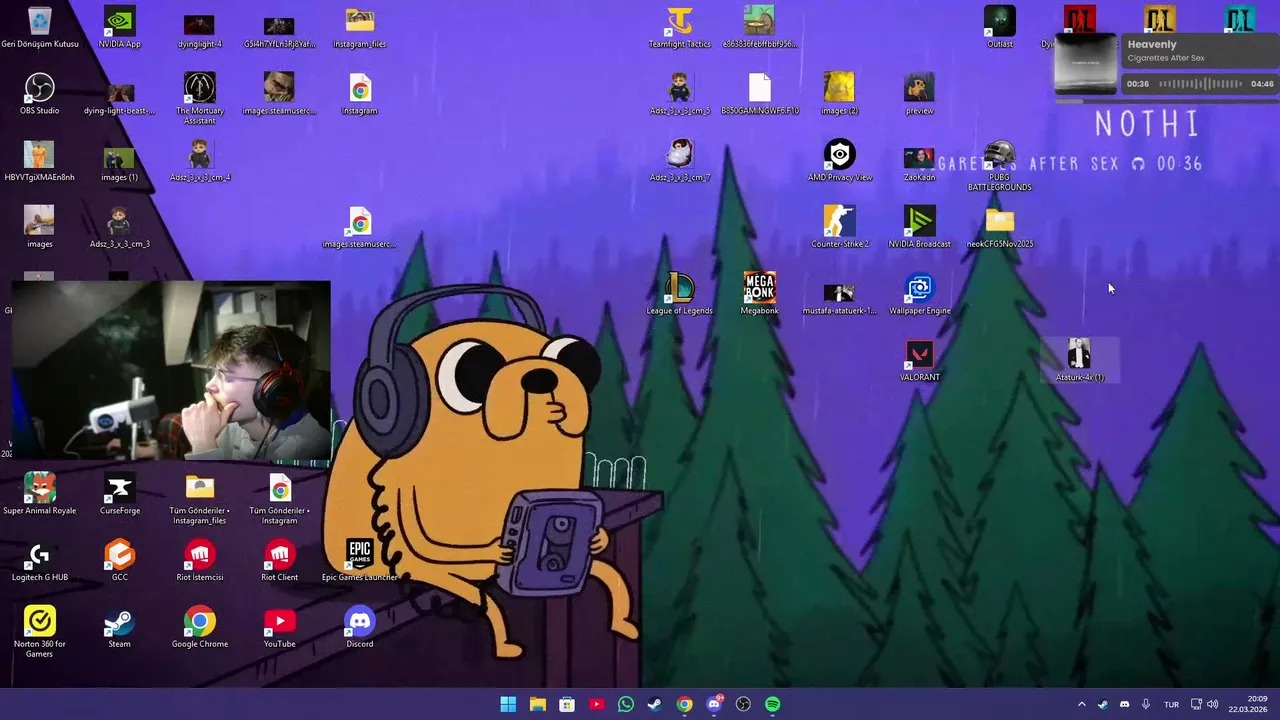The height and width of the screenshot is (720, 1280).
Task: Open the volume control in system tray
Action: (1212, 704)
